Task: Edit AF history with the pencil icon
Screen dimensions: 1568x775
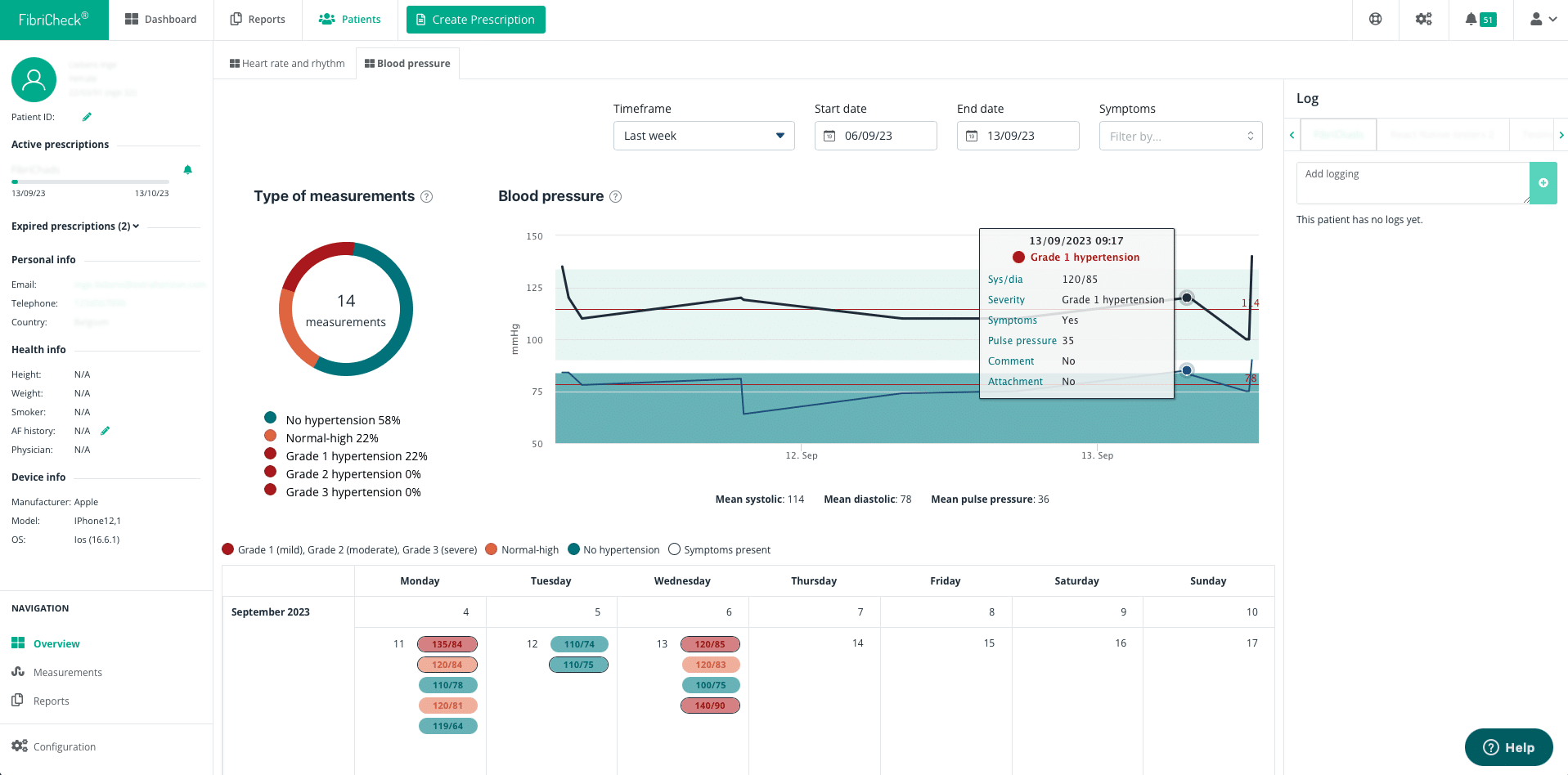Action: pos(105,431)
